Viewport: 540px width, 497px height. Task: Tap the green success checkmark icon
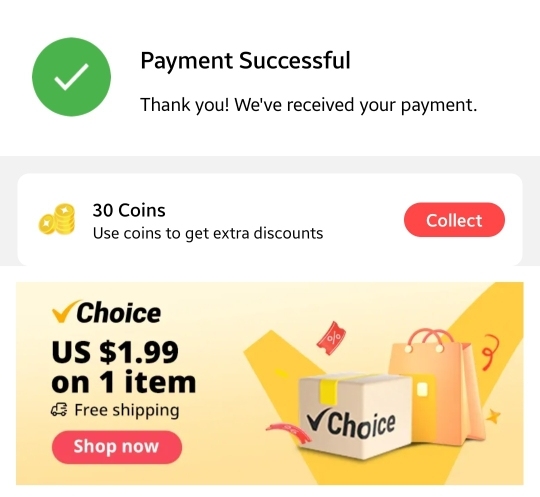tap(72, 77)
